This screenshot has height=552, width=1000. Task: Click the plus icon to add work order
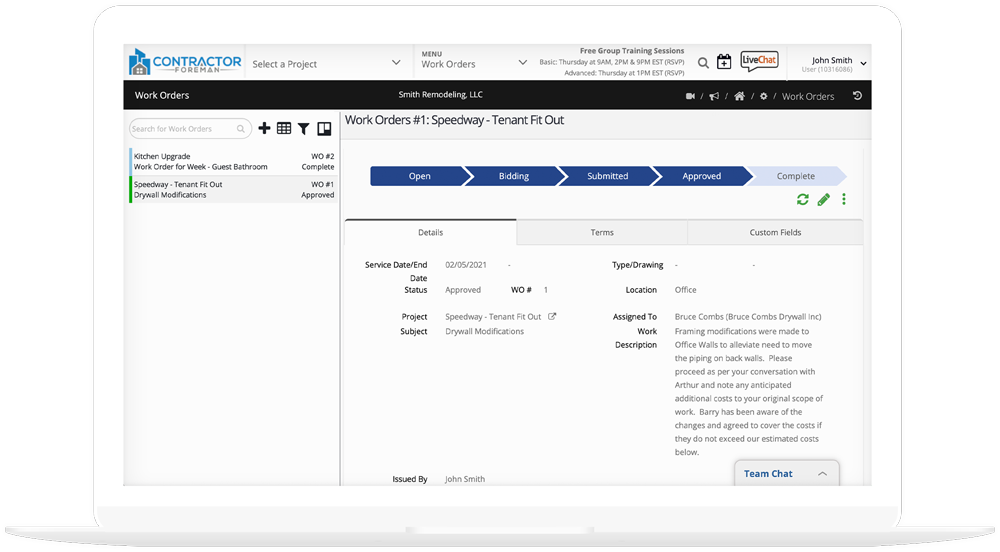tap(264, 129)
